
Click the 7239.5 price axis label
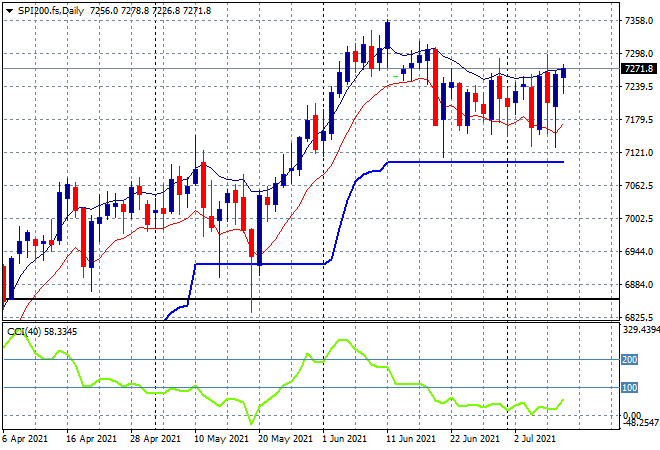639,87
